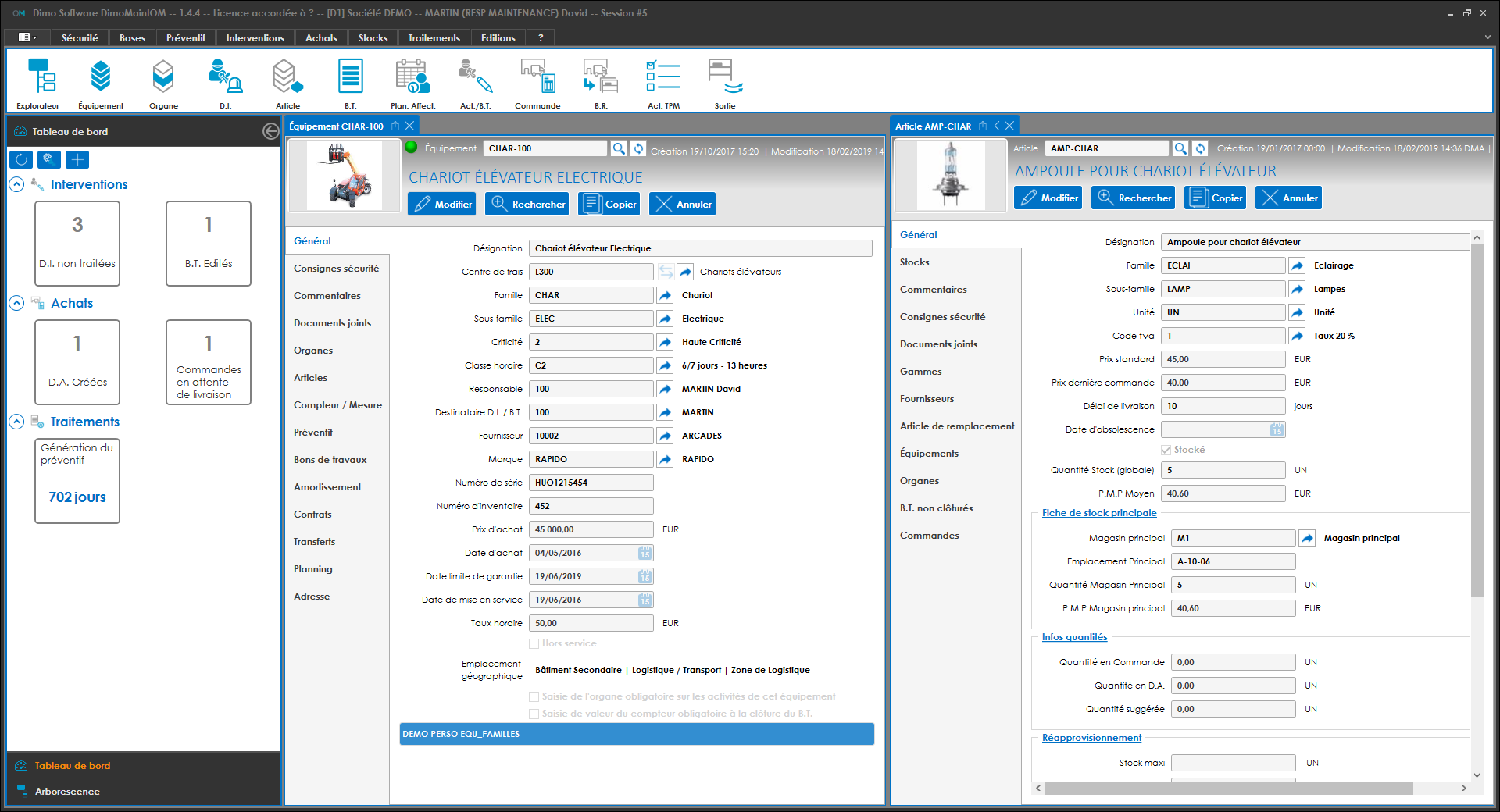Open the Sortie stock icon
Viewport: 1500px width, 812px height.
pos(724,83)
